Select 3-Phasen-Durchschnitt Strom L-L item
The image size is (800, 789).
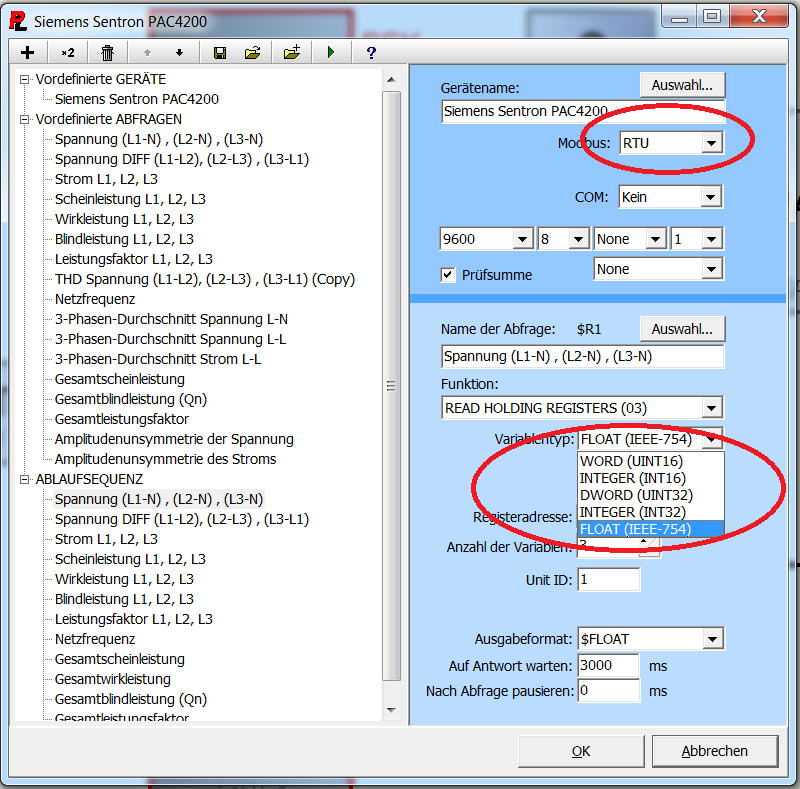pyautogui.click(x=158, y=359)
